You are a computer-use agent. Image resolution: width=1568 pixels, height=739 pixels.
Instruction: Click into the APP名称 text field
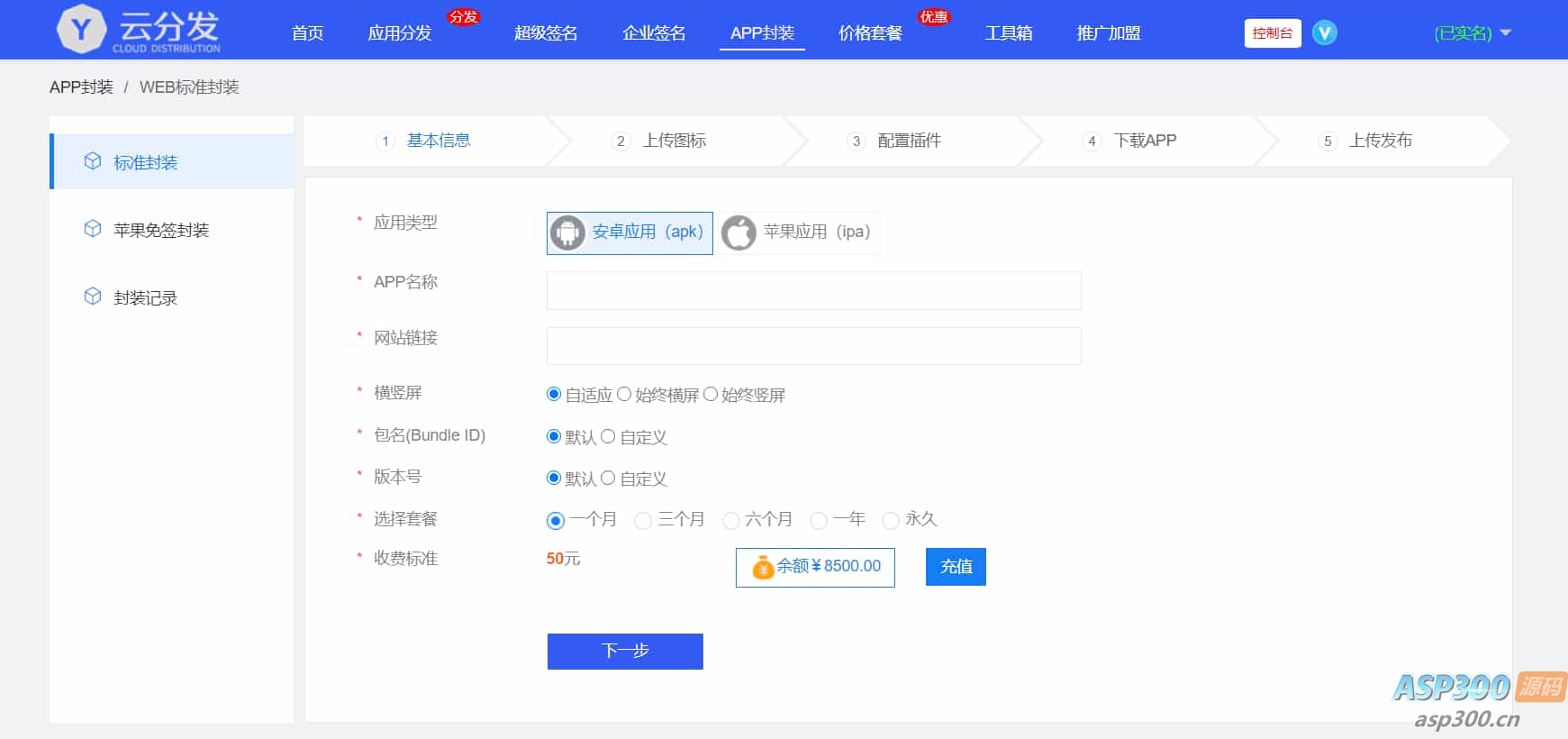(813, 291)
